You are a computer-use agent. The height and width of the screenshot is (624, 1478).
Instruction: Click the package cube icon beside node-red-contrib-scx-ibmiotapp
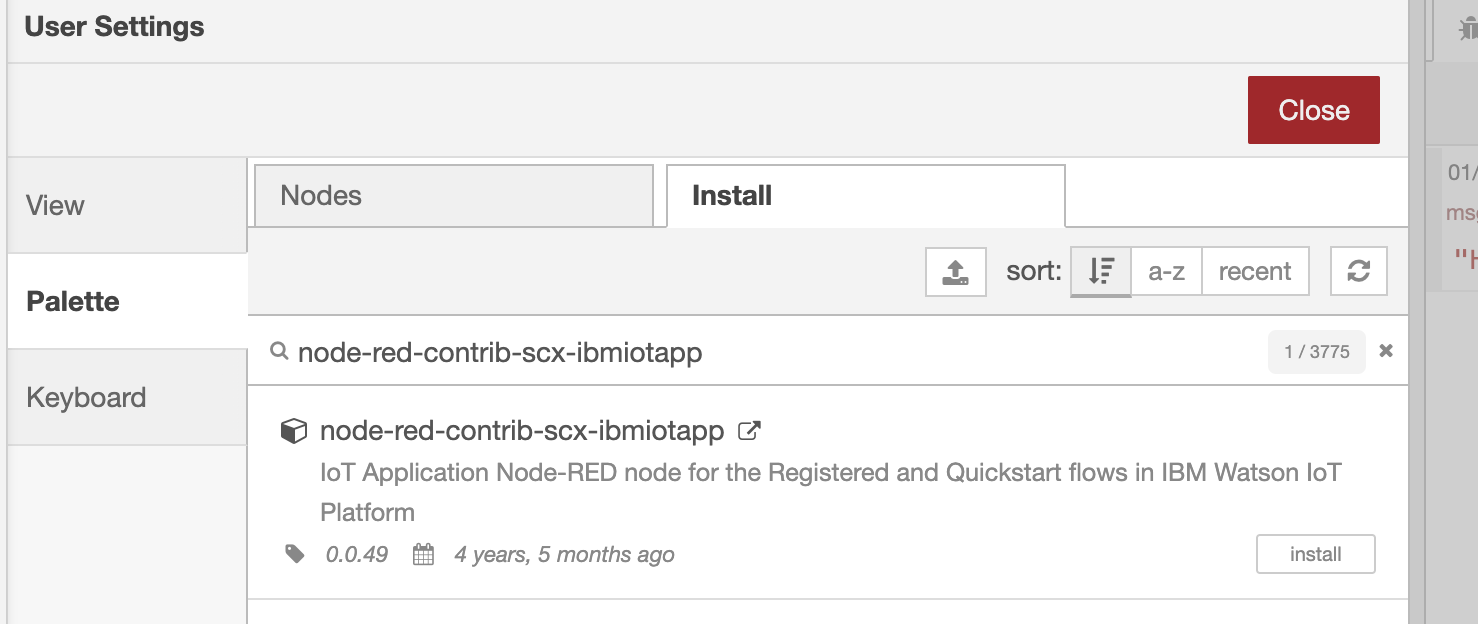[294, 430]
